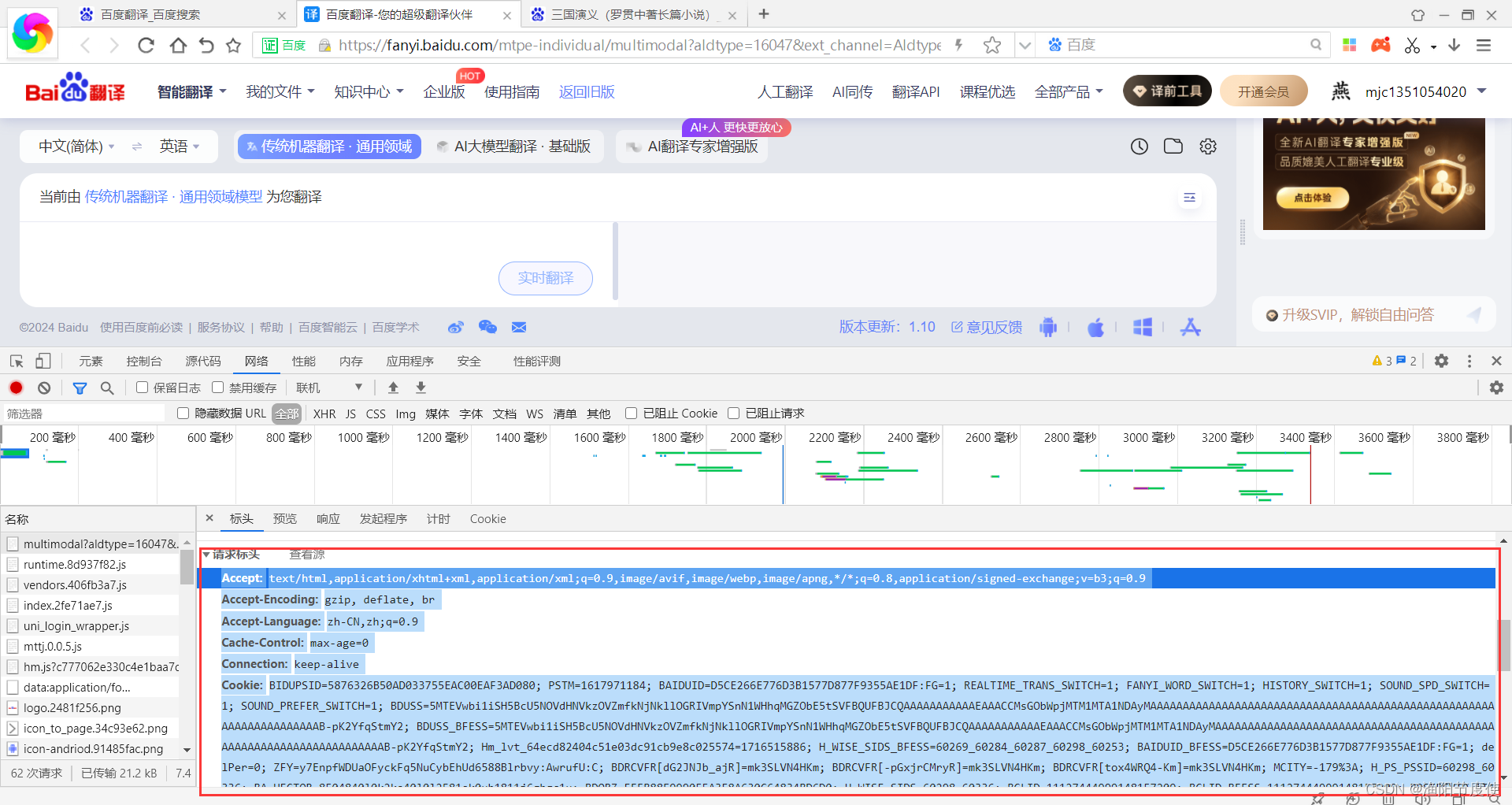The image size is (1512, 805).
Task: Switch to the 控制台 DevTools tab
Action: 144,361
